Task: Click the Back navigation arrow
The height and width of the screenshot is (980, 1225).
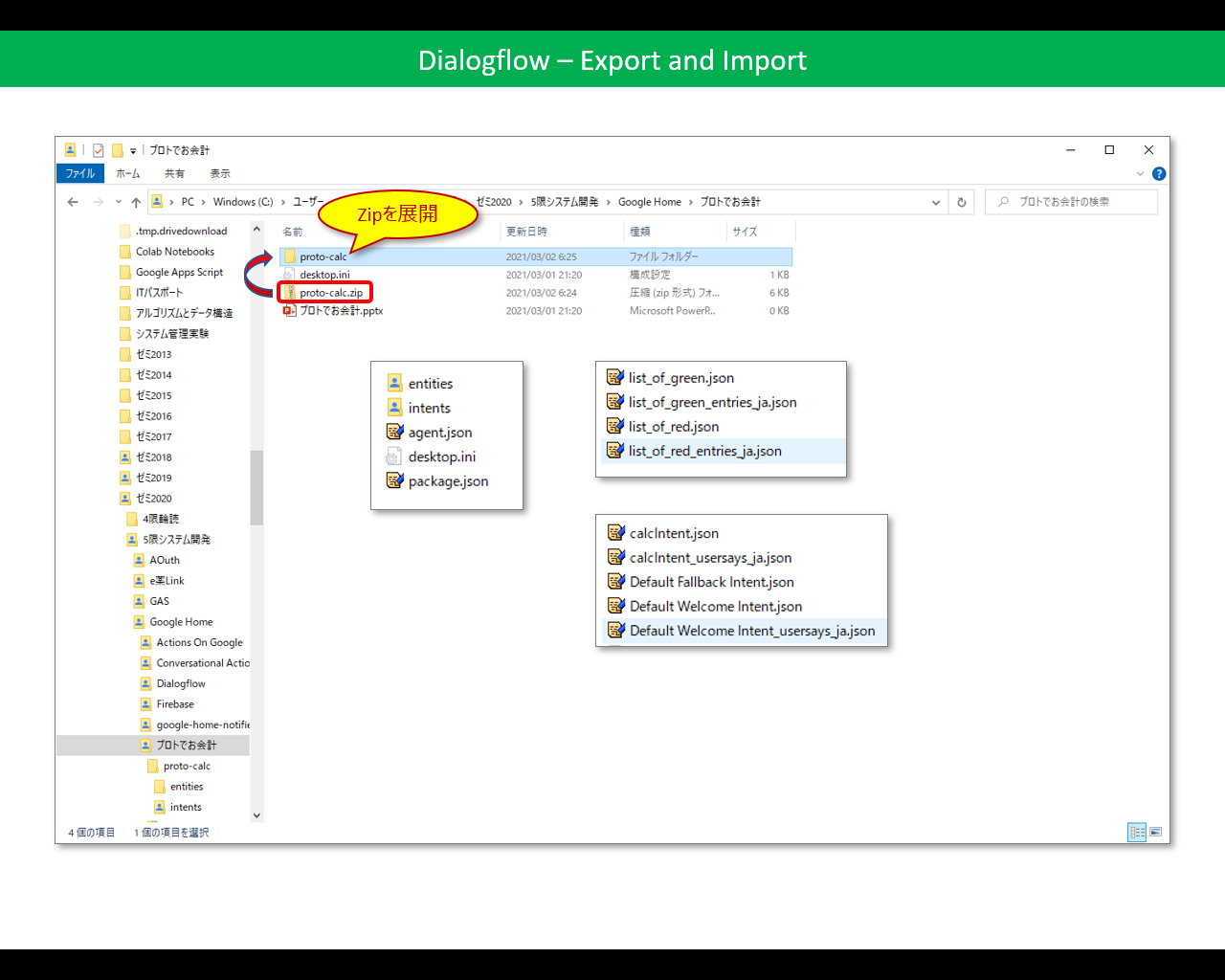Action: coord(73,202)
